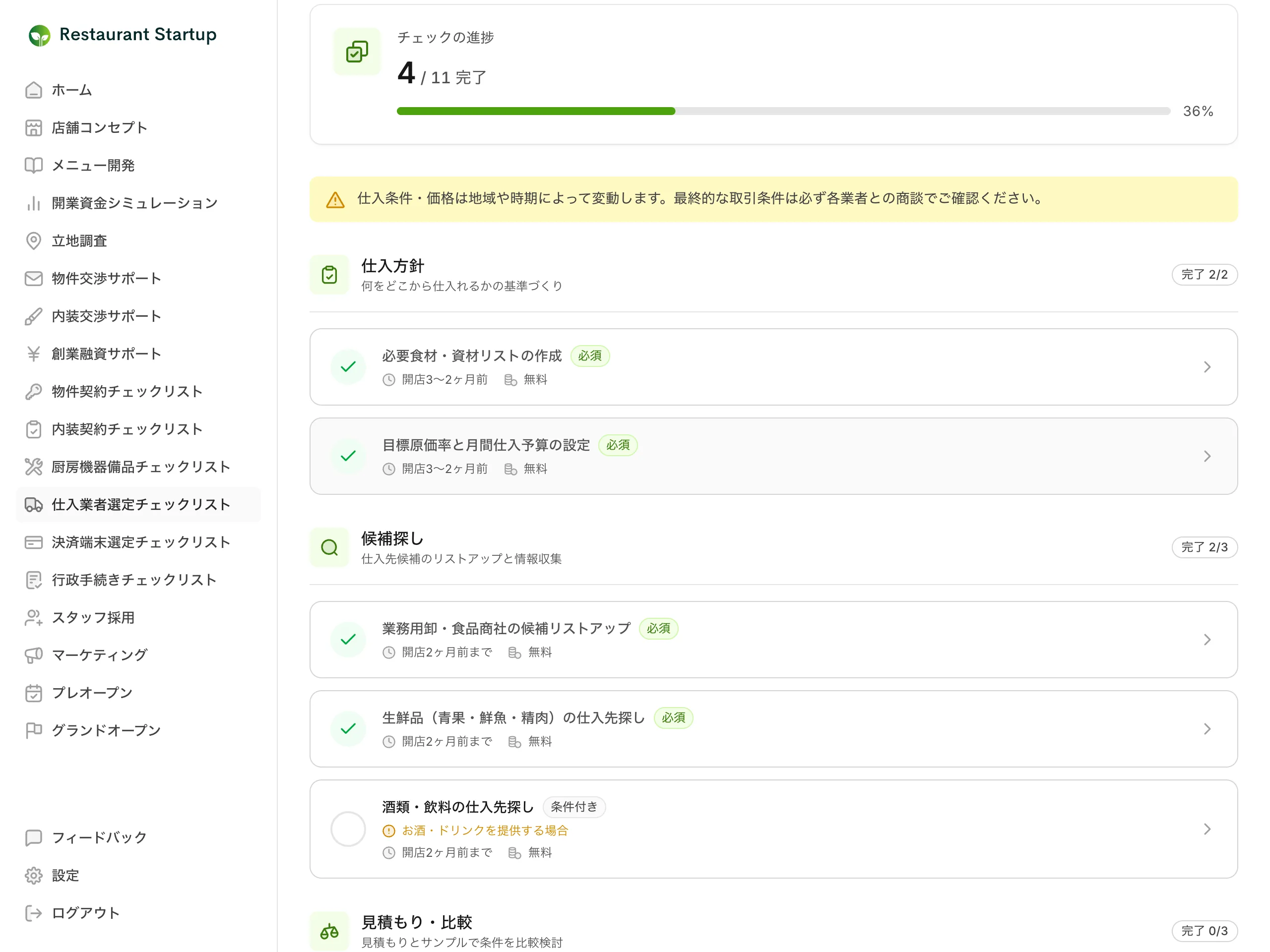
Task: Open 決済端末選定チェックリスト page
Action: click(138, 542)
